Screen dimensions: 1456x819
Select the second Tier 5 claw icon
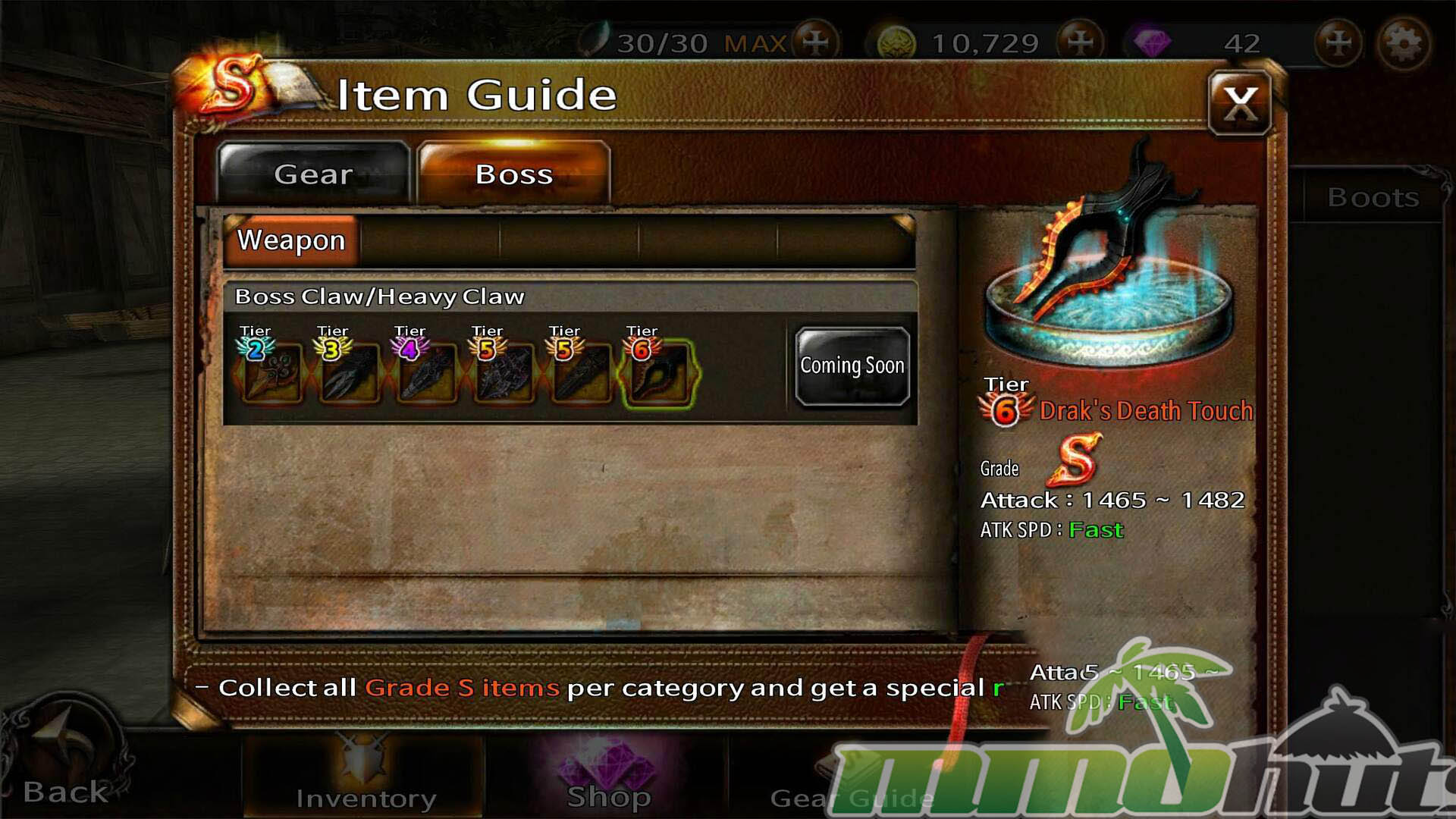(x=581, y=372)
